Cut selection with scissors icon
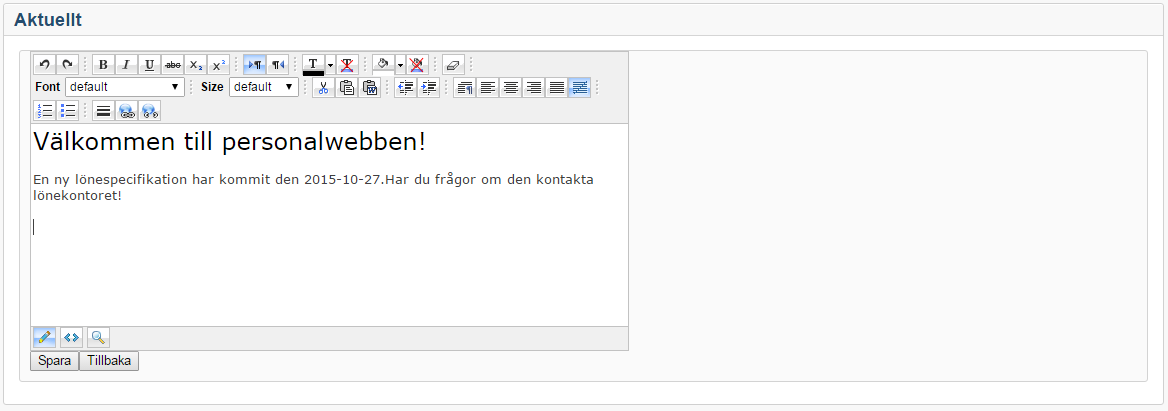Image resolution: width=1168 pixels, height=411 pixels. pyautogui.click(x=323, y=87)
